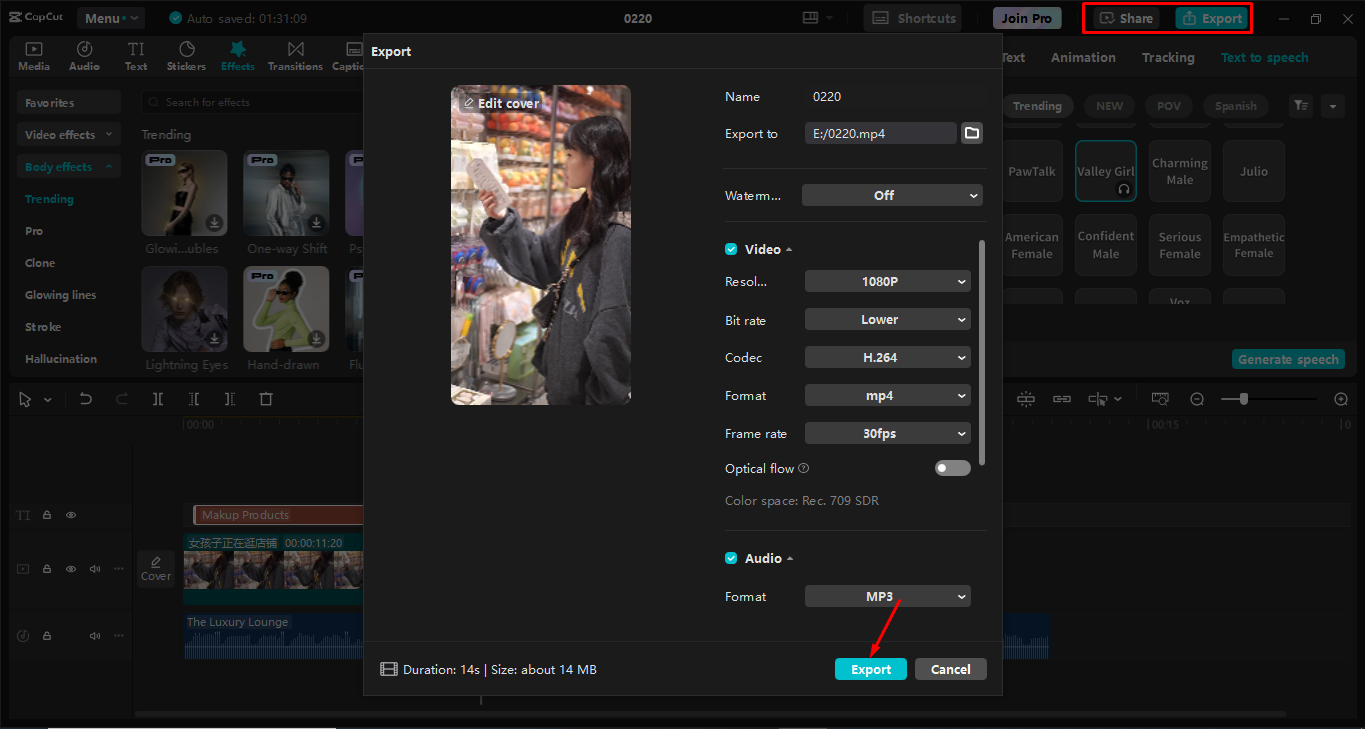Open the Menu in title bar
The image size is (1365, 729).
(110, 18)
